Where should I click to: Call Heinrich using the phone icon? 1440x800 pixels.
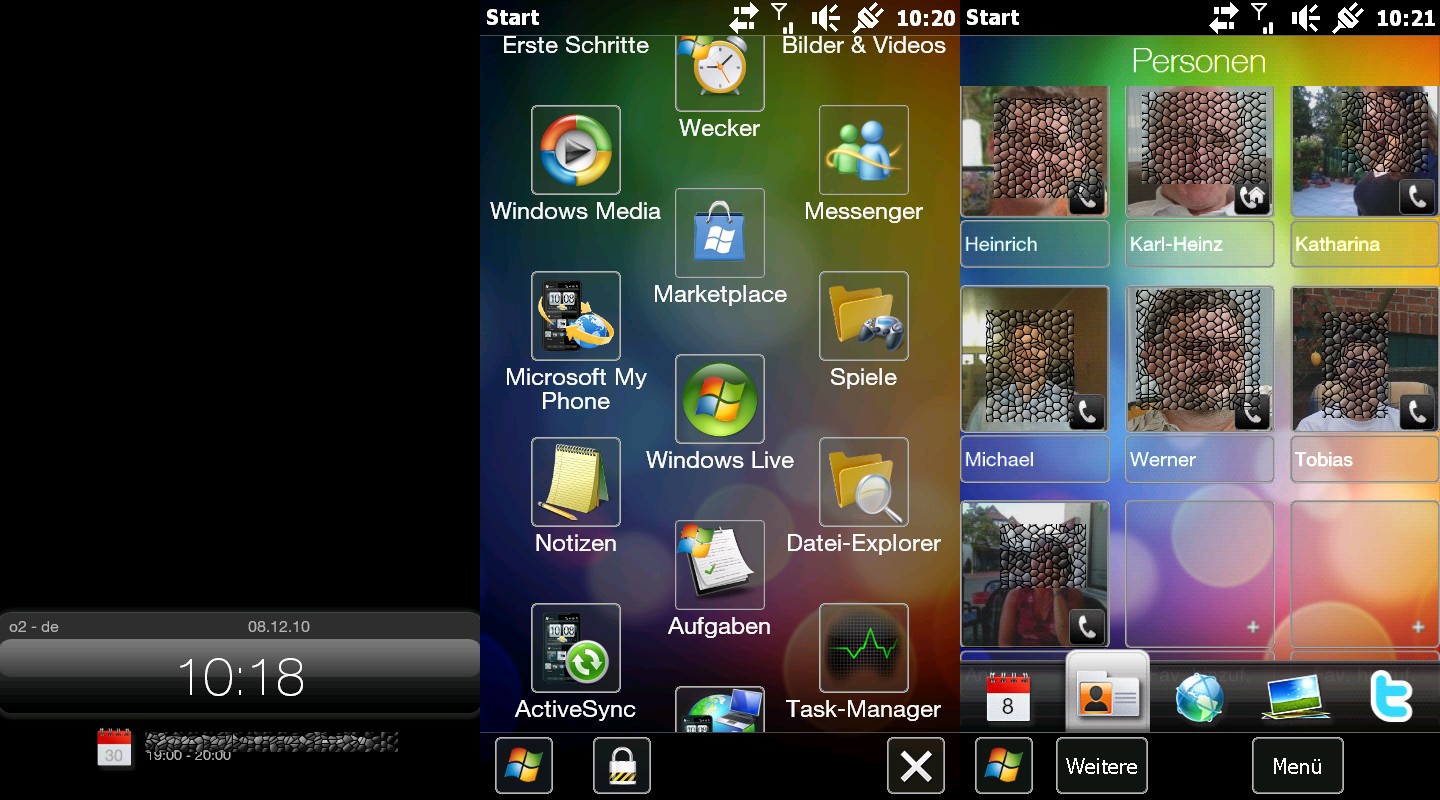coord(1087,197)
